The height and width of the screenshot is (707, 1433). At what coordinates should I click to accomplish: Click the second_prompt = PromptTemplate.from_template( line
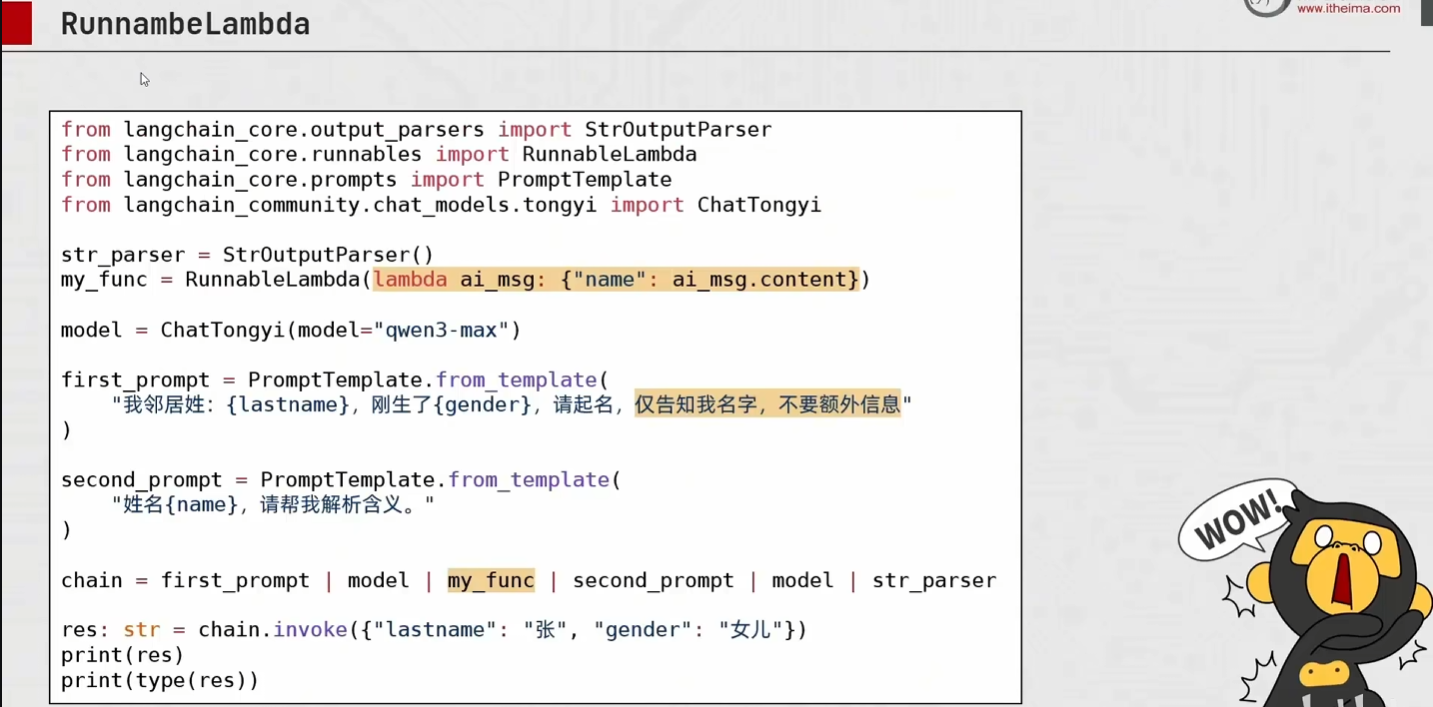pos(341,480)
